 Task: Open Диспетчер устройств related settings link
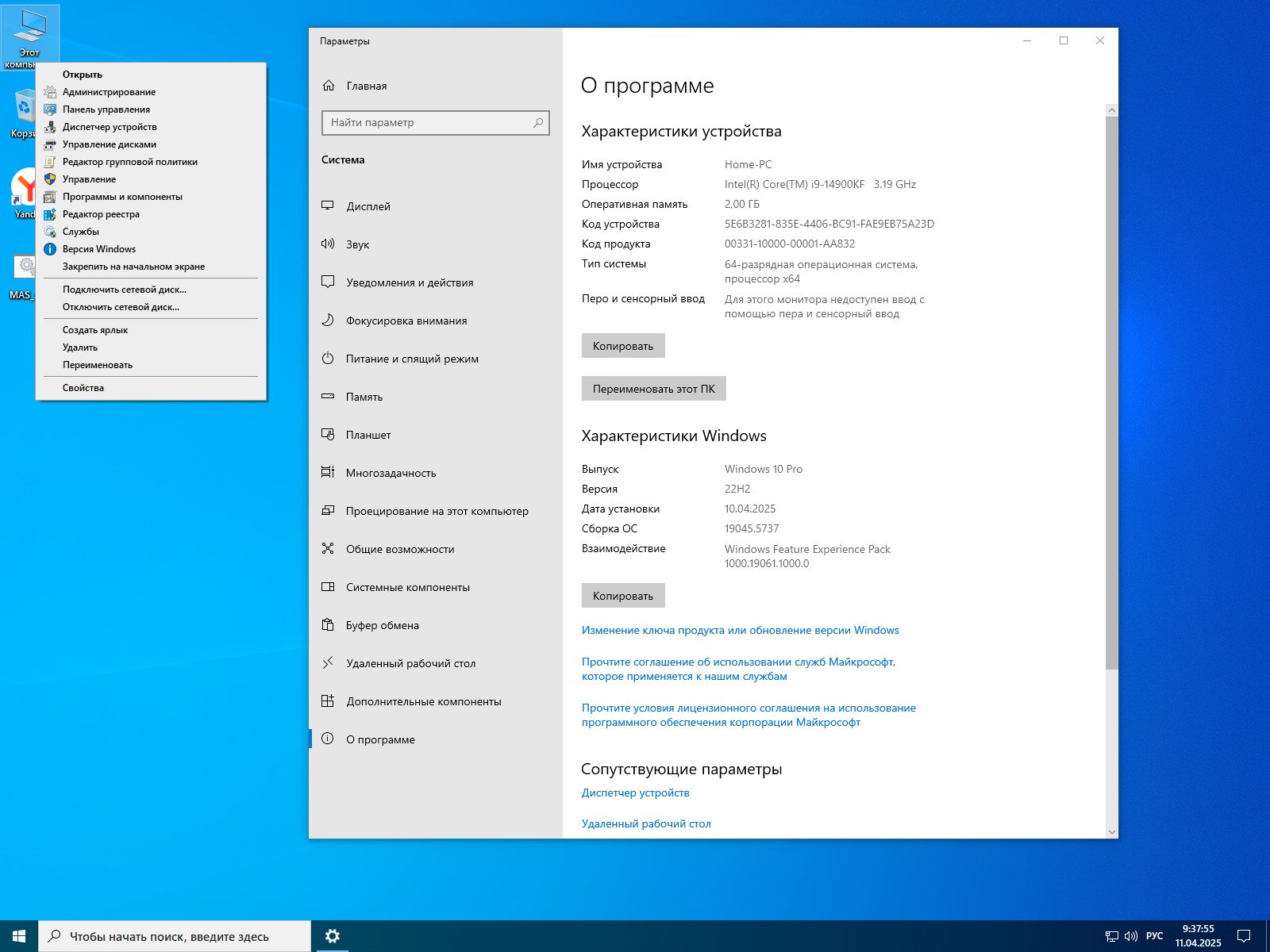pos(636,793)
